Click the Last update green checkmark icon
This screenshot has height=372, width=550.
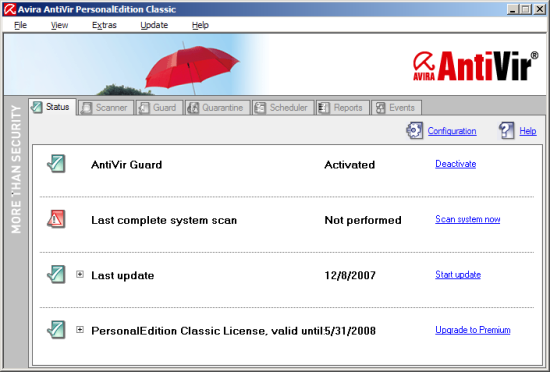[56, 274]
